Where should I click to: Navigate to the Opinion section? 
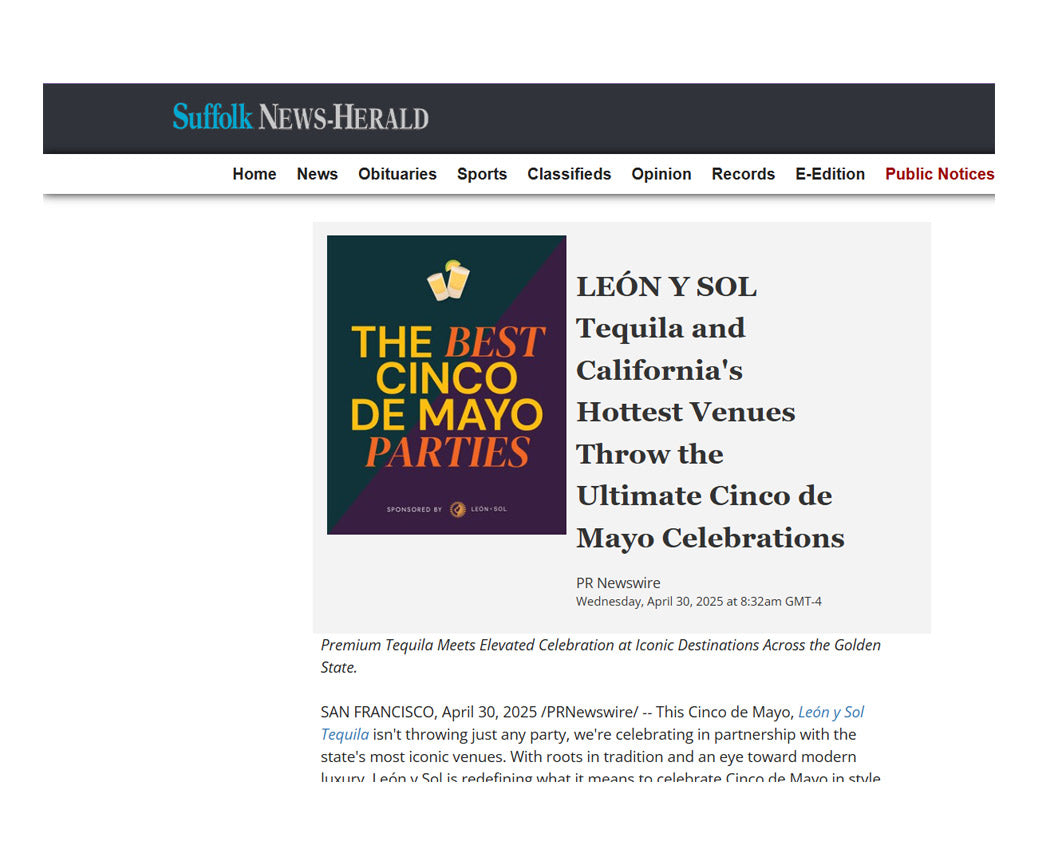tap(661, 174)
